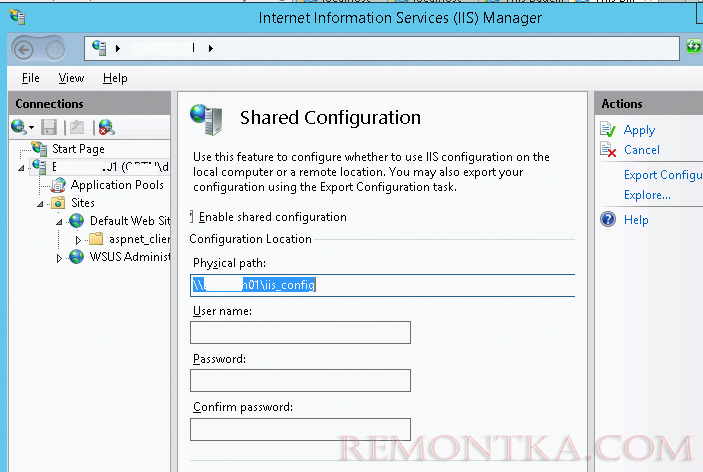703x472 pixels.
Task: Collapse the Default Web Site node
Action: 59,222
